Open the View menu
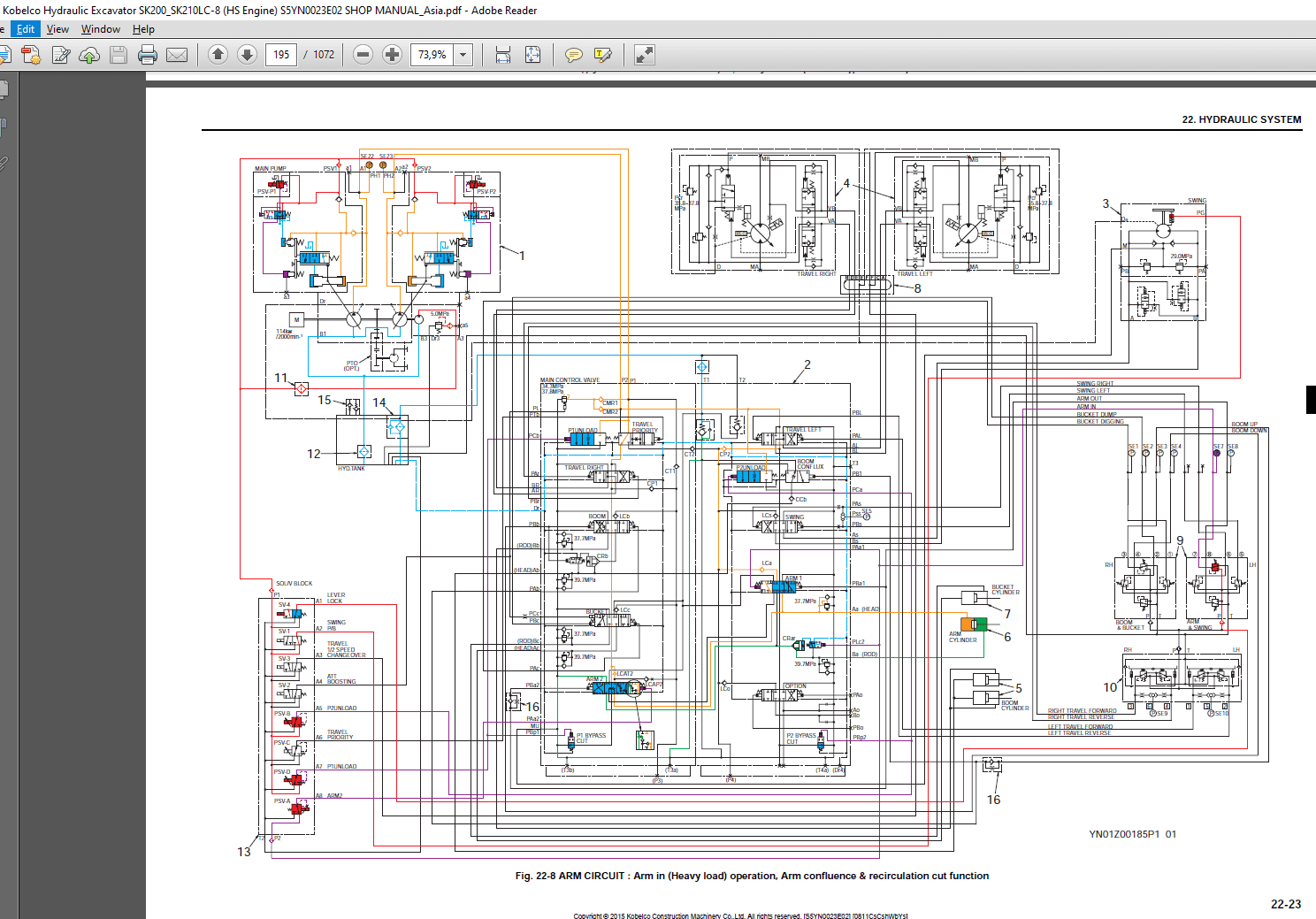Viewport: 1316px width, 919px height. tap(57, 29)
